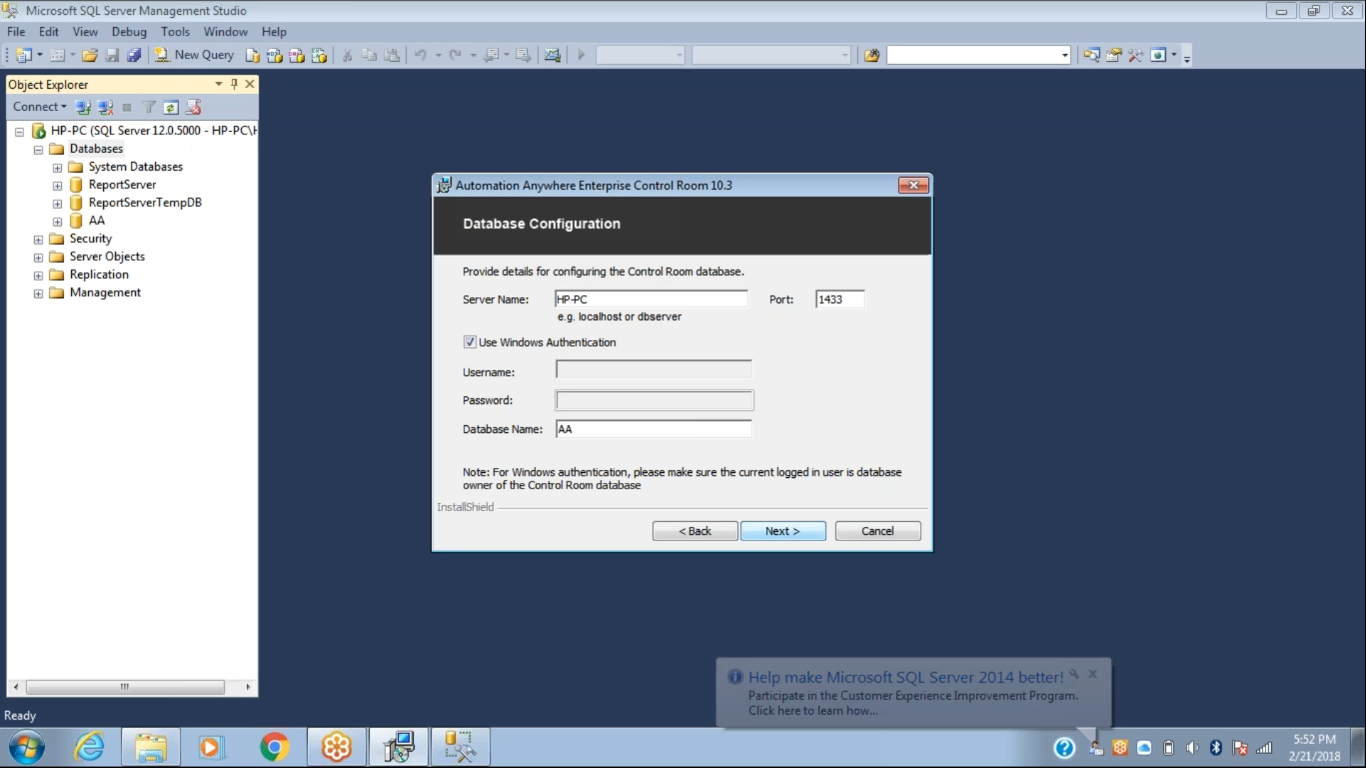Click the Start debugging play icon

[581, 55]
